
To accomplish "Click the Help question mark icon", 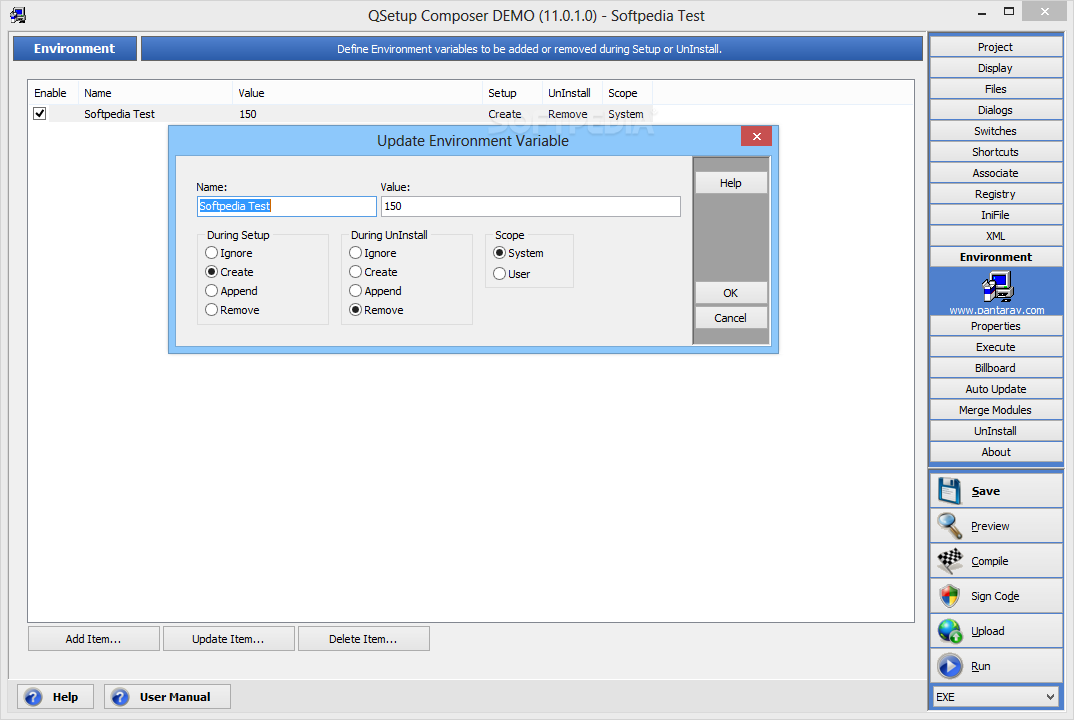I will click(33, 697).
